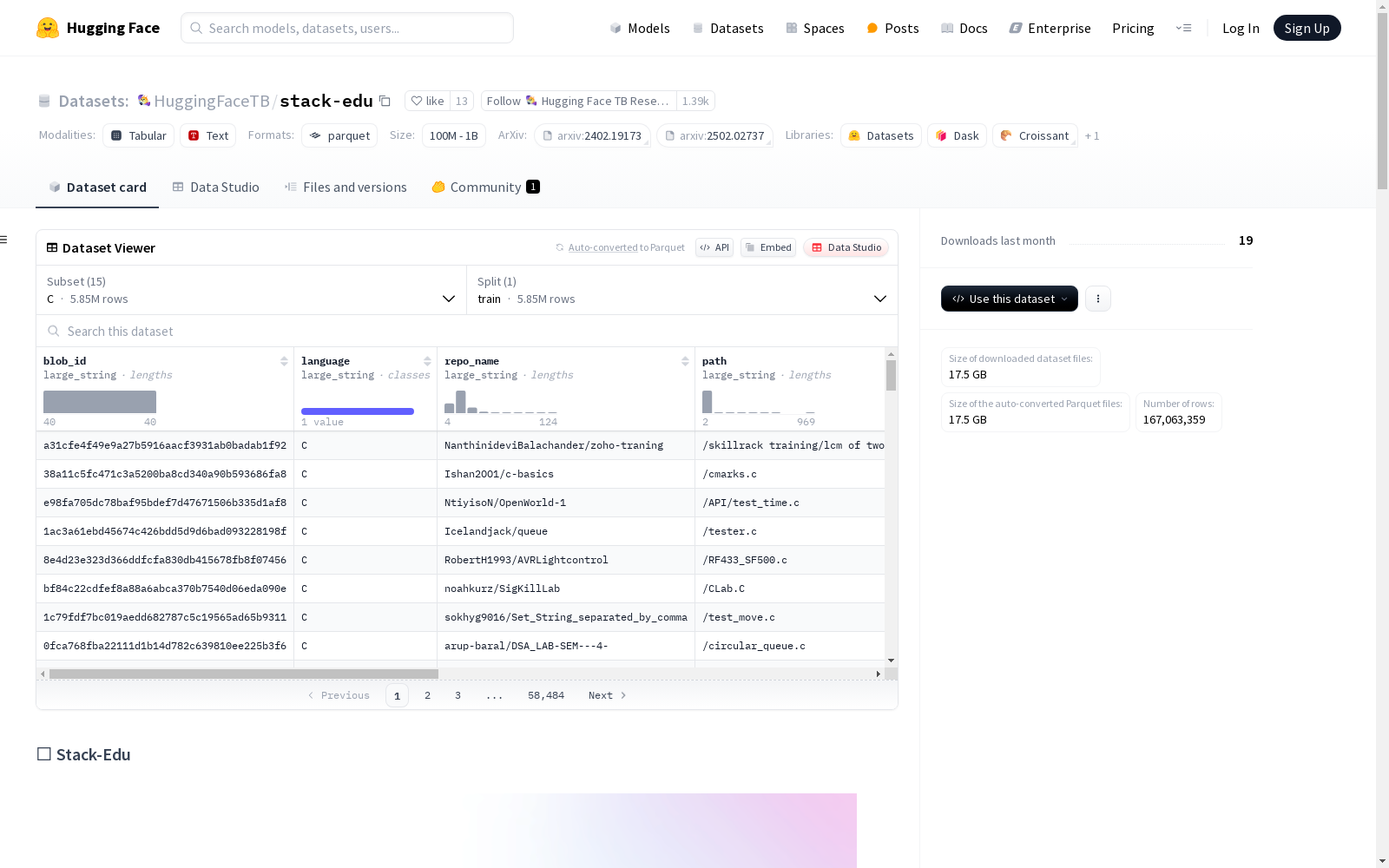Switch to the Data Studio tab
Viewport: 1389px width, 868px height.
216,187
